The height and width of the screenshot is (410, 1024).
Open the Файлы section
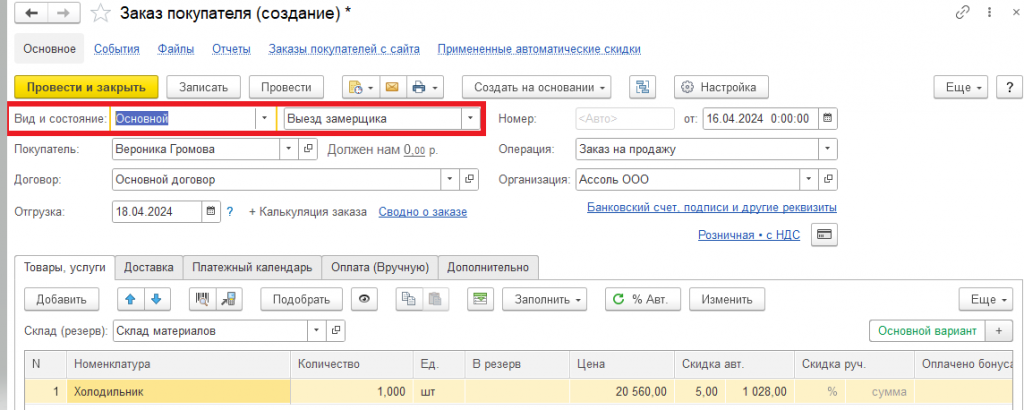tap(176, 49)
